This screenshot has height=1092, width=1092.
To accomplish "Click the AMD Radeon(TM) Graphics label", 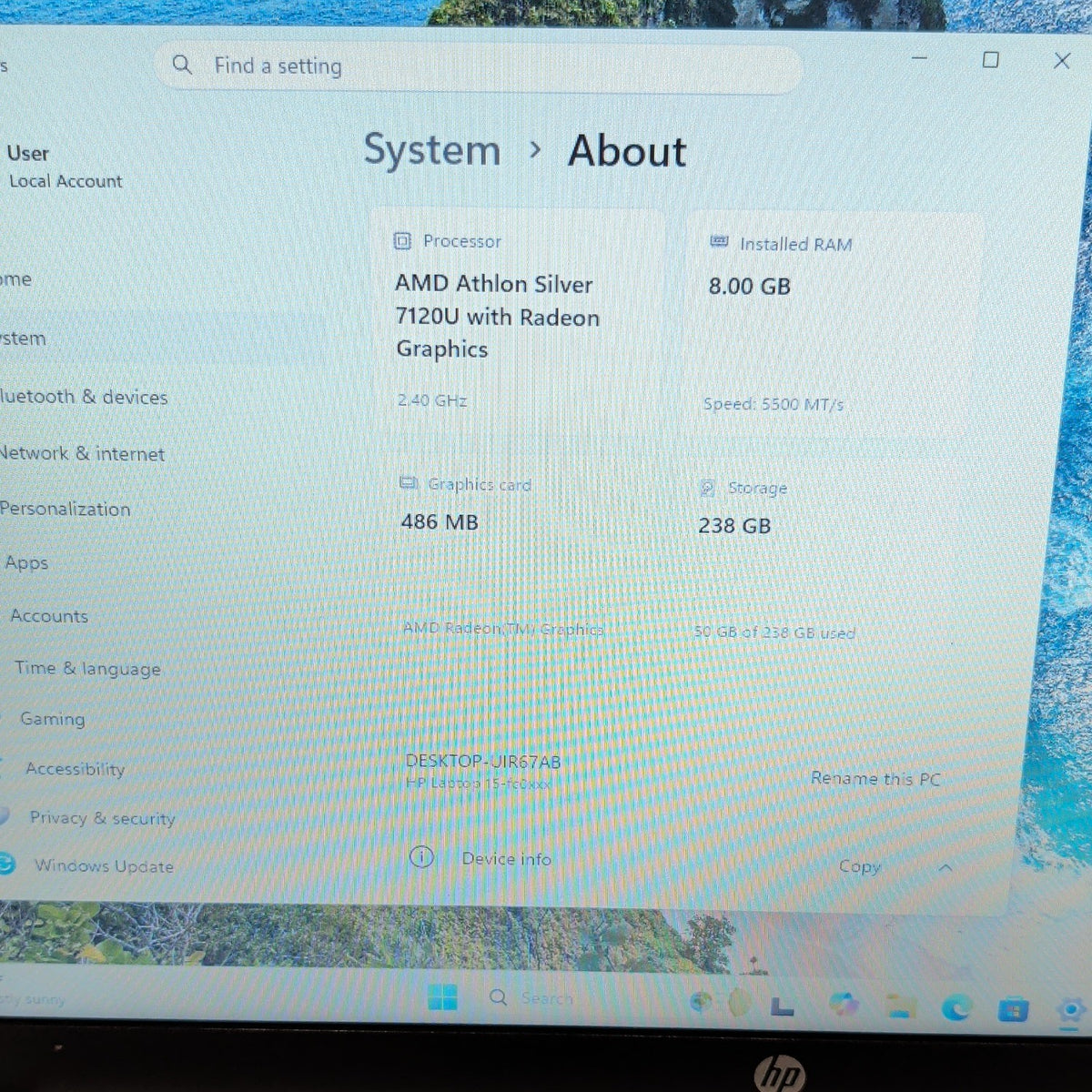I will pos(502,629).
